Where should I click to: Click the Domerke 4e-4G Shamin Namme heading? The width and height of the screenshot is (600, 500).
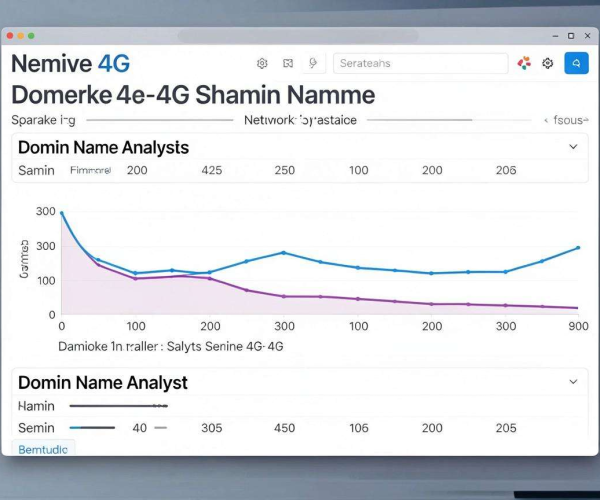(193, 95)
